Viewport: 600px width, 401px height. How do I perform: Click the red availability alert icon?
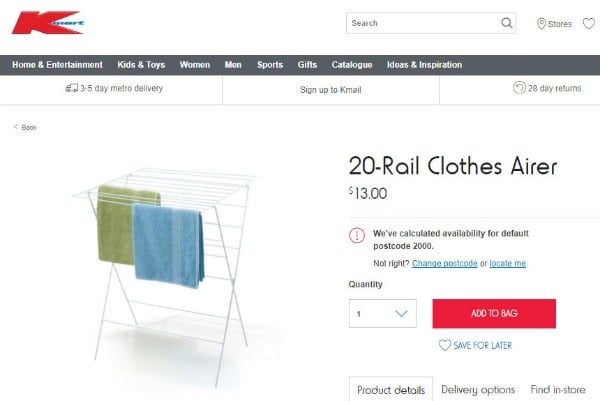357,235
